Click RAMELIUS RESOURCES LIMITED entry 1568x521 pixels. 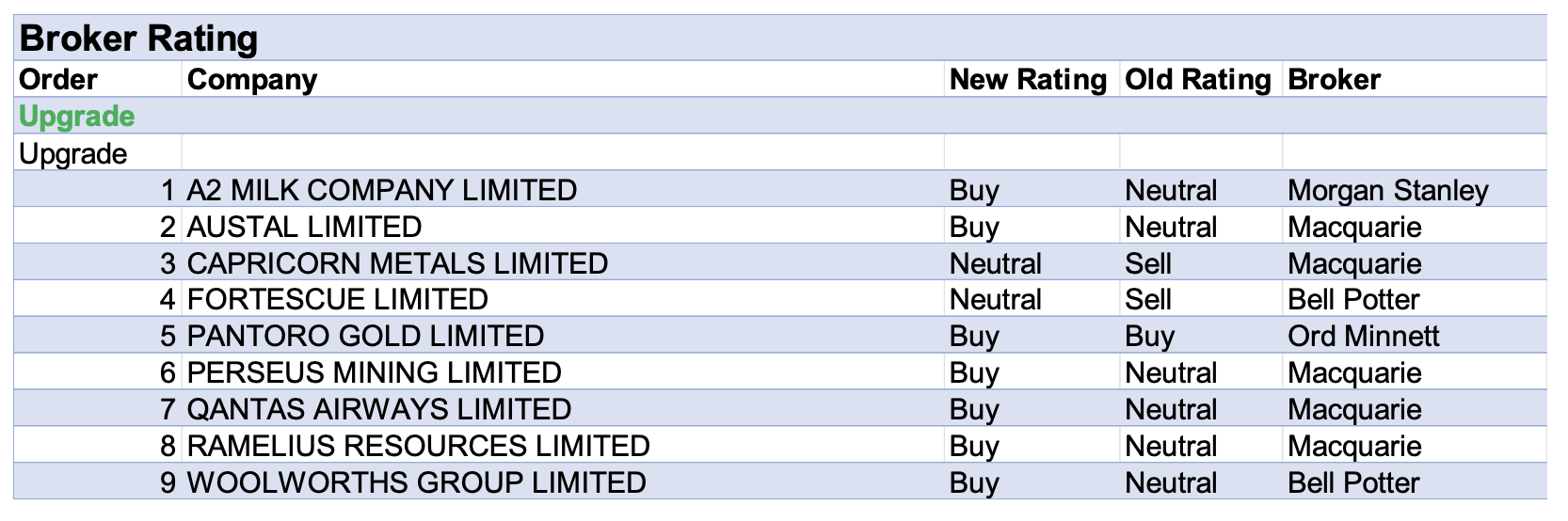tap(418, 447)
